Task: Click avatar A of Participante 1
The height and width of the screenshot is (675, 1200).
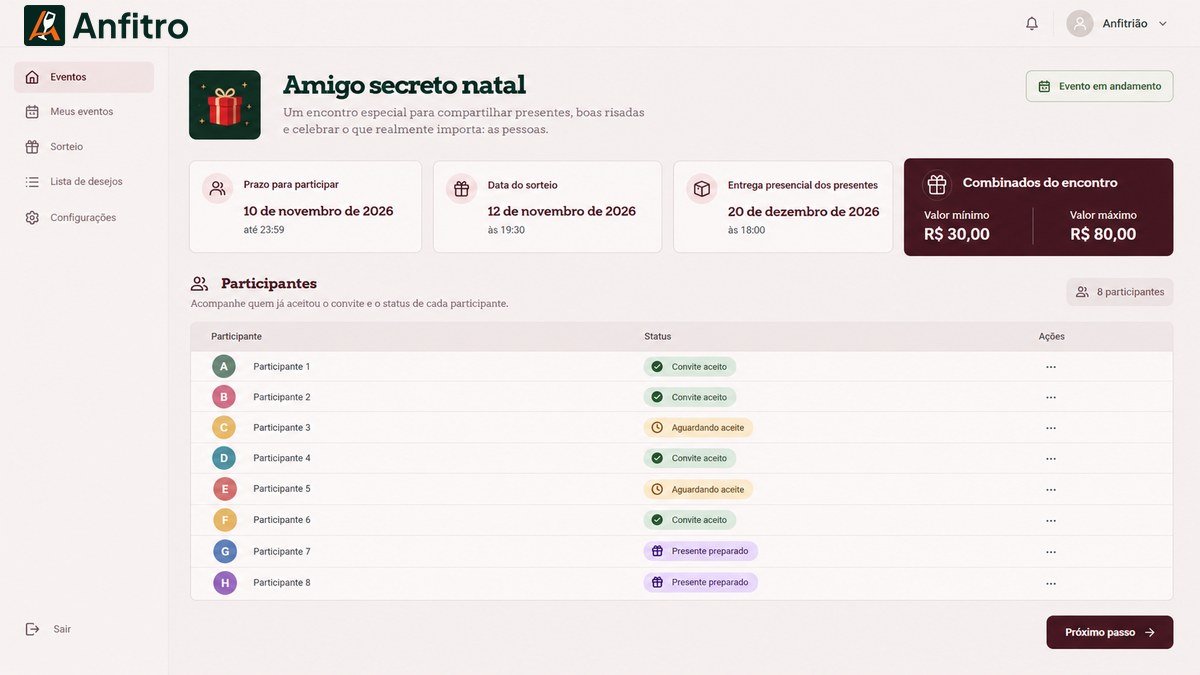Action: pyautogui.click(x=224, y=367)
